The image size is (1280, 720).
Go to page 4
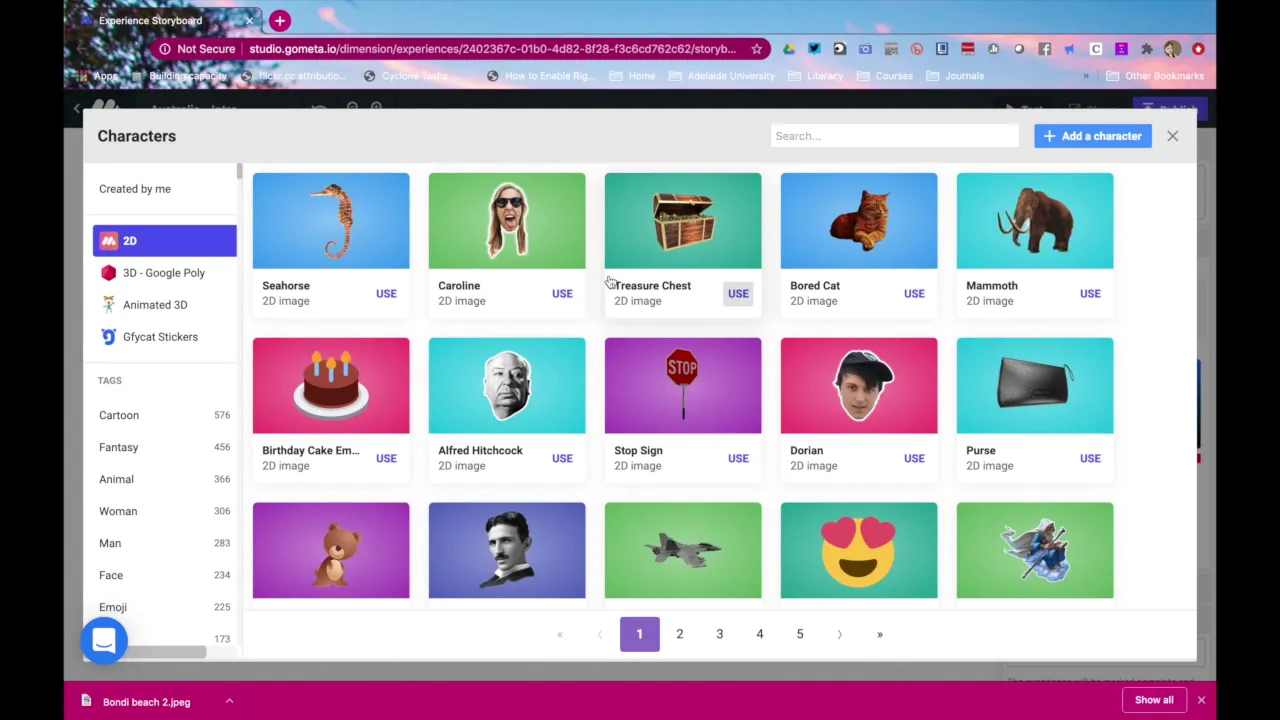point(759,634)
